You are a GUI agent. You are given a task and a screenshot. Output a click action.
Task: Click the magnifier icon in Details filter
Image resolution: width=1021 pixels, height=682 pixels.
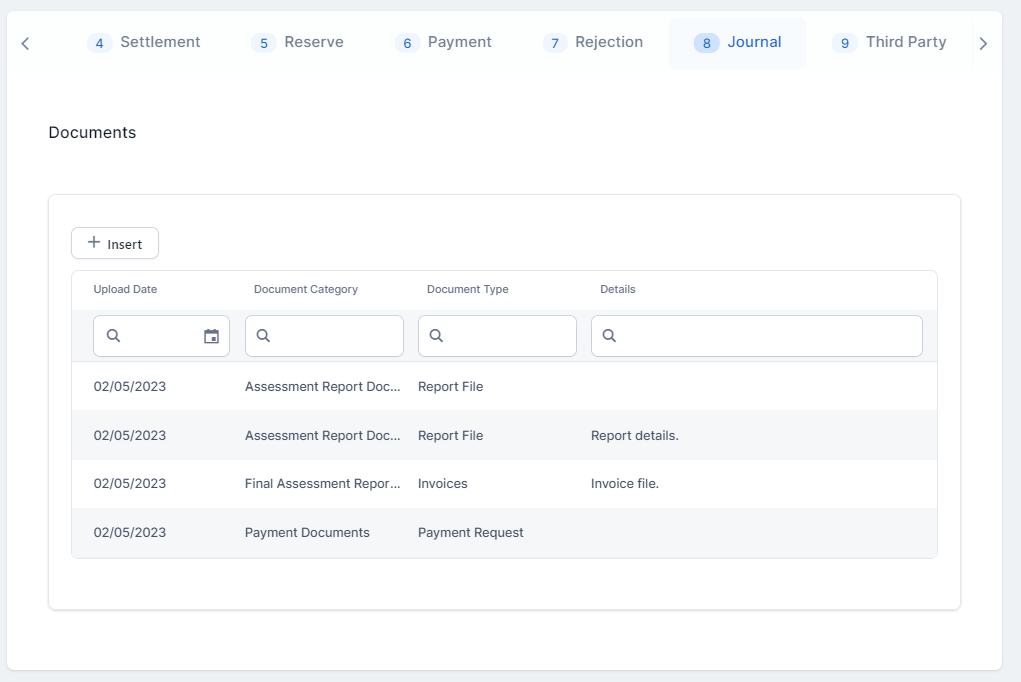610,336
